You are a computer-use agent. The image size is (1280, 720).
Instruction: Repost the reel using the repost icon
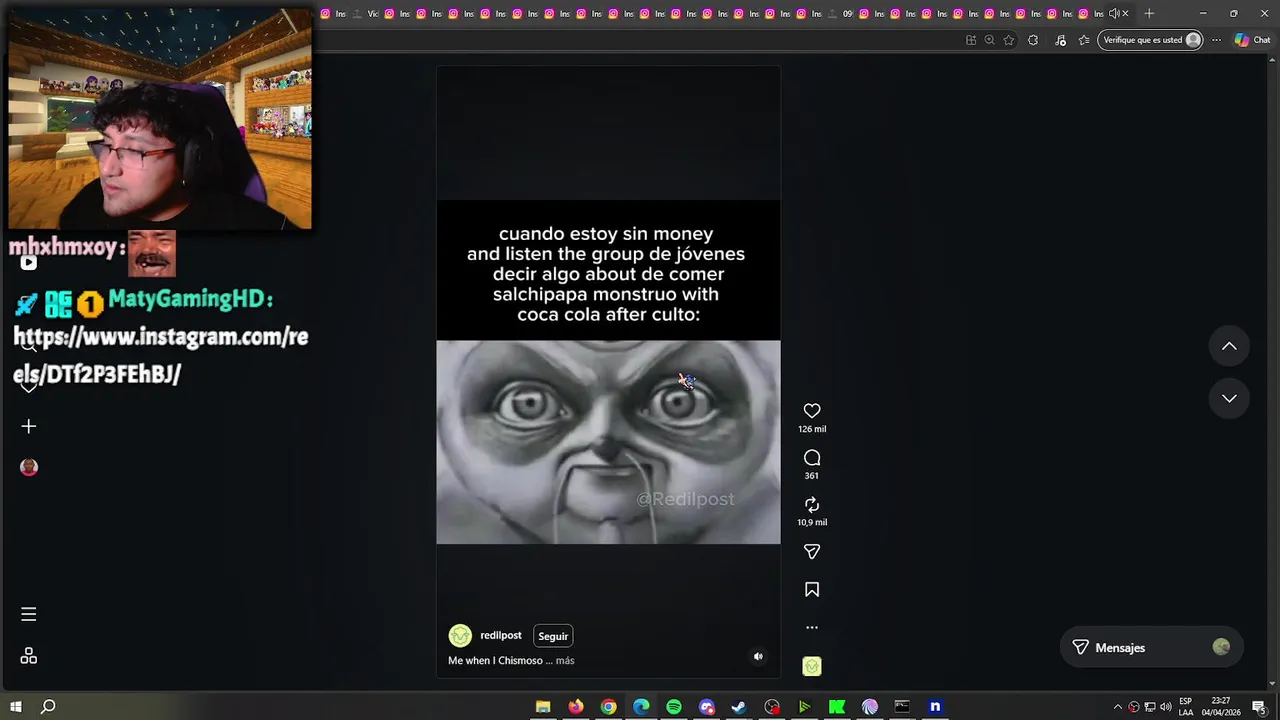tap(812, 505)
